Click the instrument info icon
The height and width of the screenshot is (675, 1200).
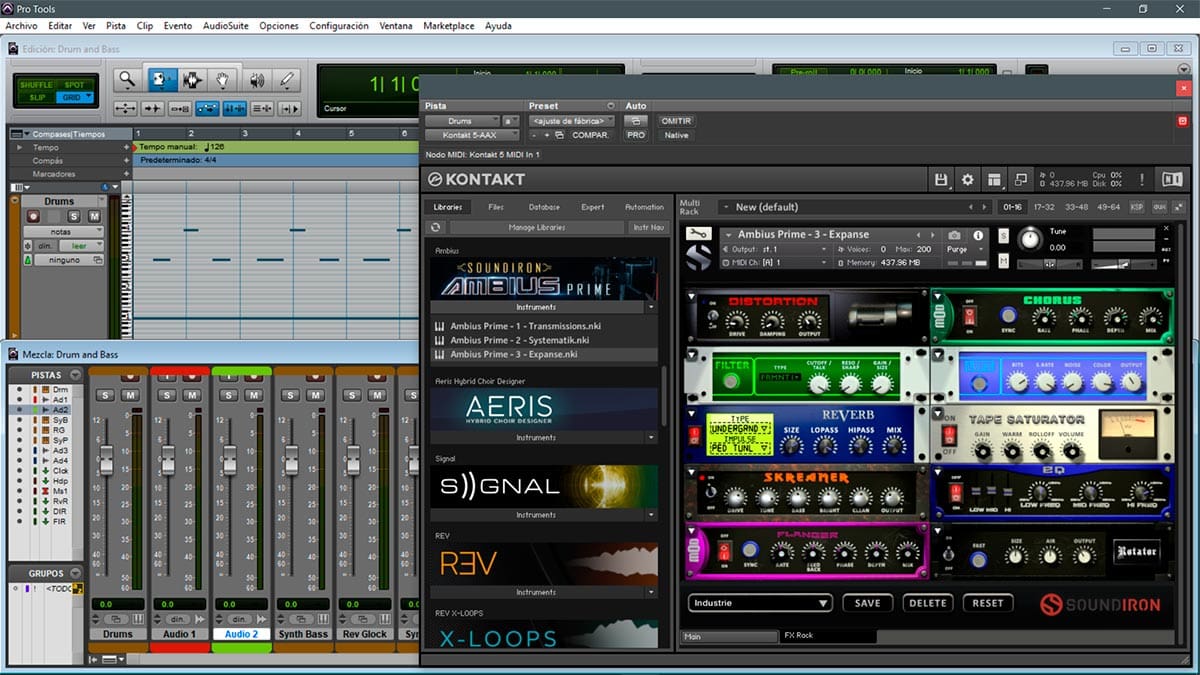point(978,235)
